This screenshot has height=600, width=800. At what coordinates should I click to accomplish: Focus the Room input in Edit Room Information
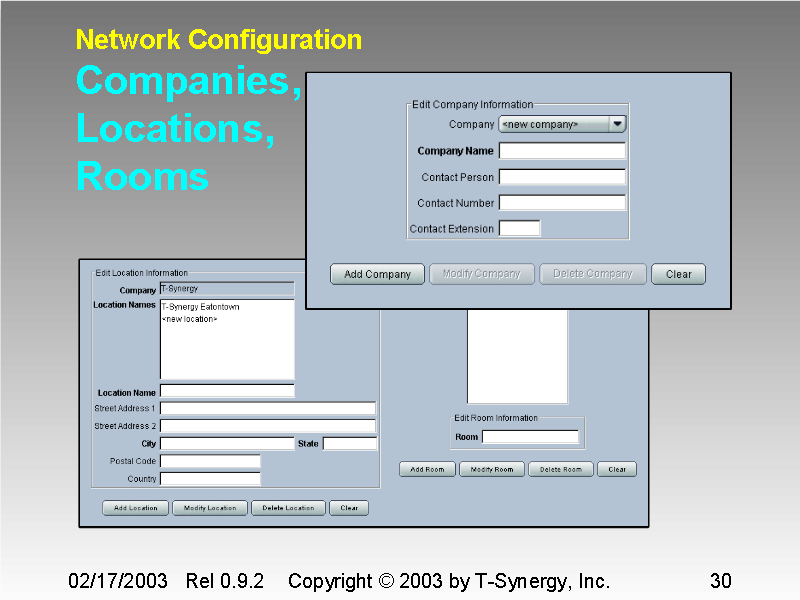pos(530,437)
